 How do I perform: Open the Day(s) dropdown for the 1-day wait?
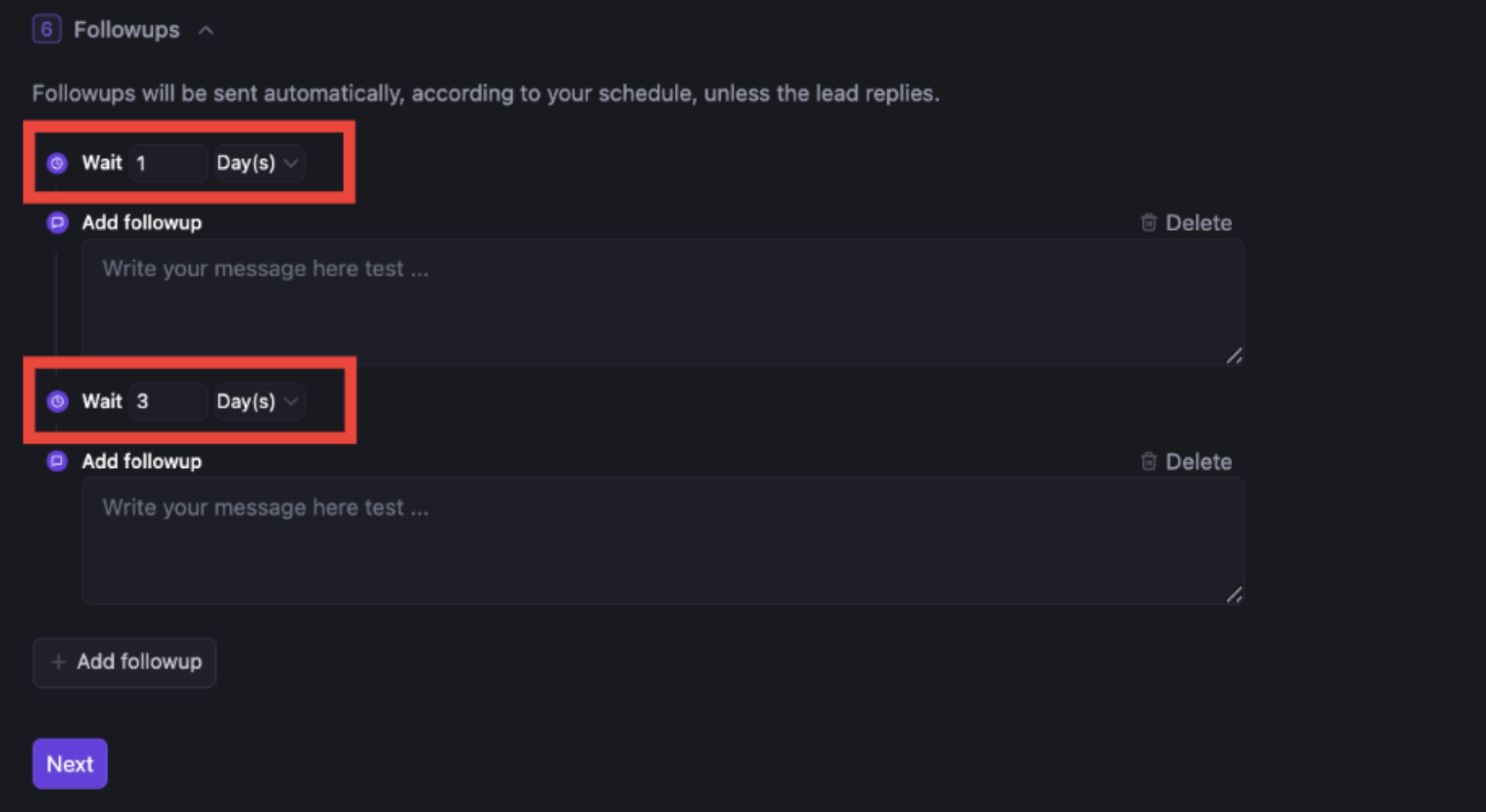(258, 163)
